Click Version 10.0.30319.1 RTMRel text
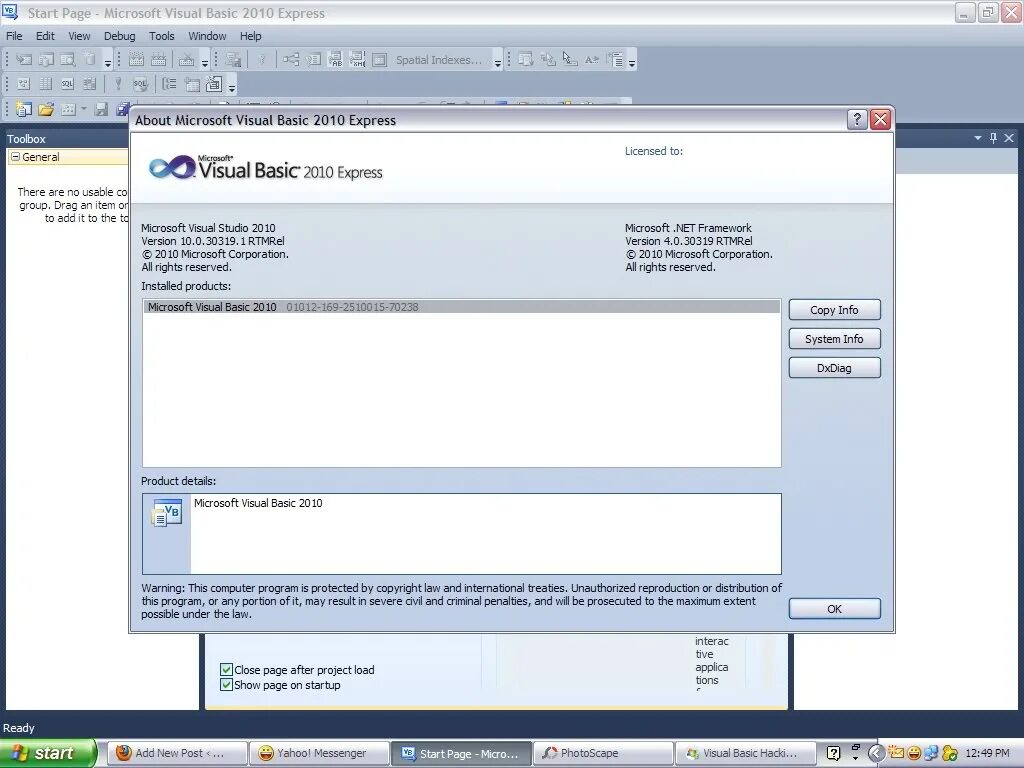The width and height of the screenshot is (1024, 768). click(x=213, y=241)
